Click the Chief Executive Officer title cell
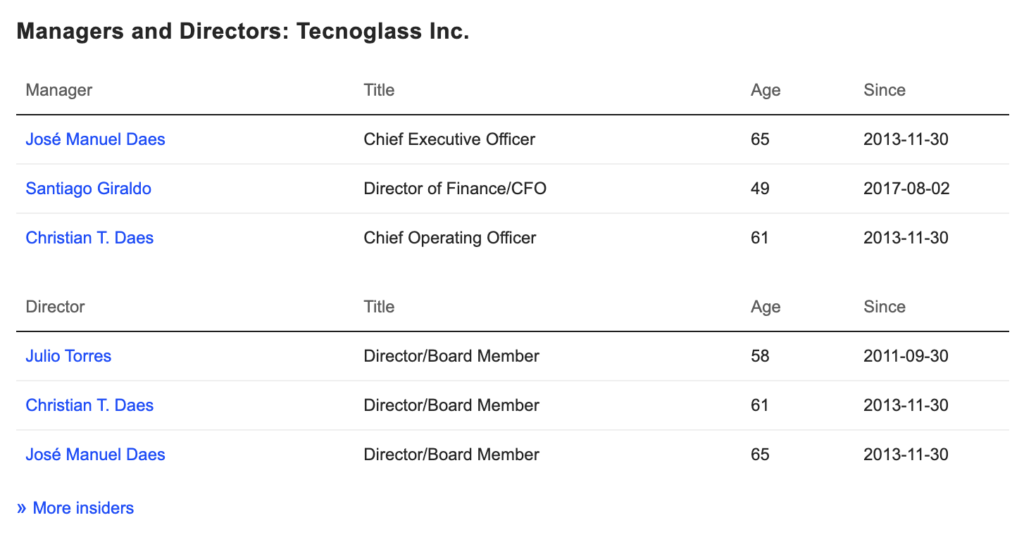Viewport: 1024px width, 539px height. 449,139
